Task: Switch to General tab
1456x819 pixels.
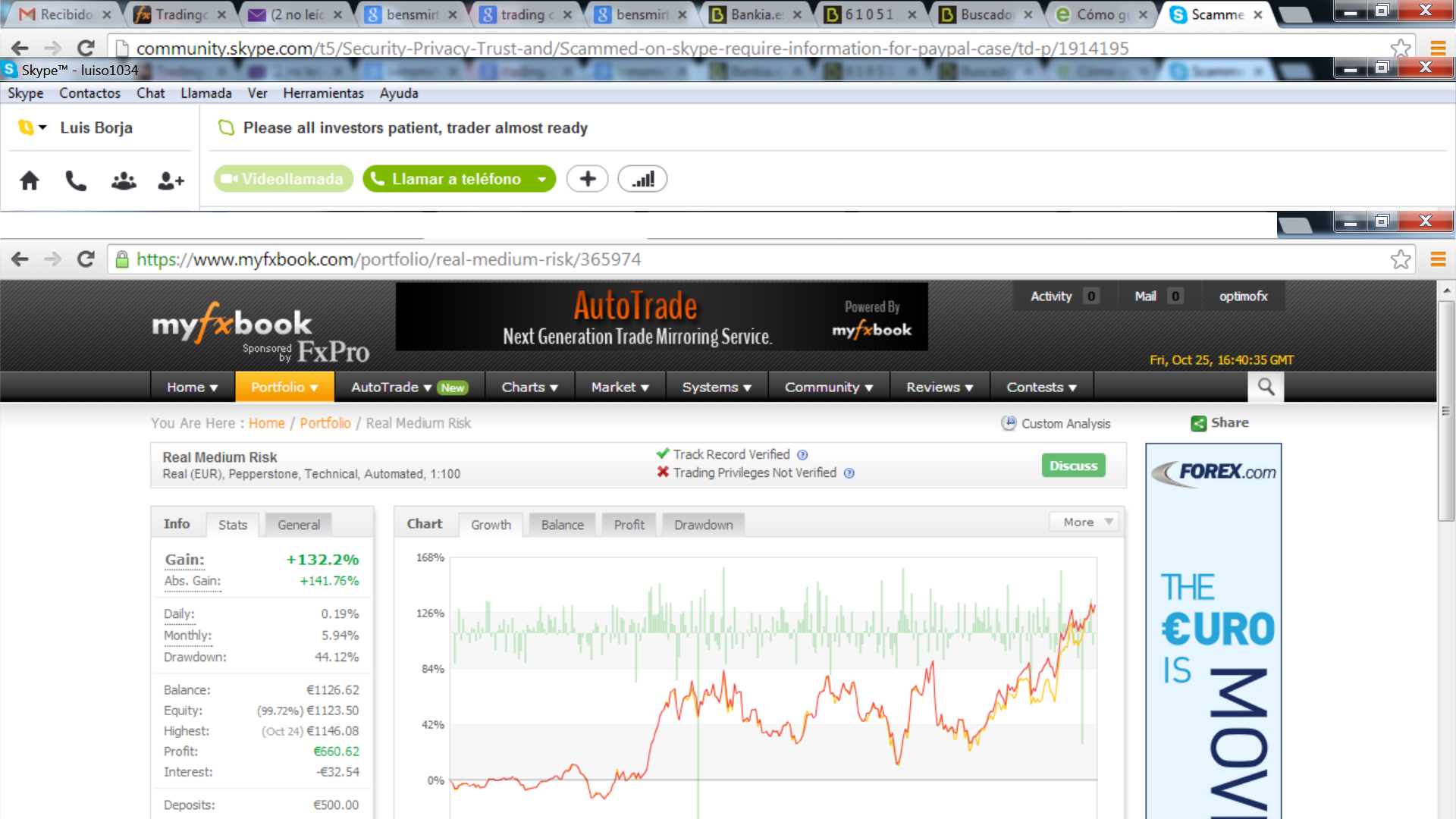Action: 299,525
